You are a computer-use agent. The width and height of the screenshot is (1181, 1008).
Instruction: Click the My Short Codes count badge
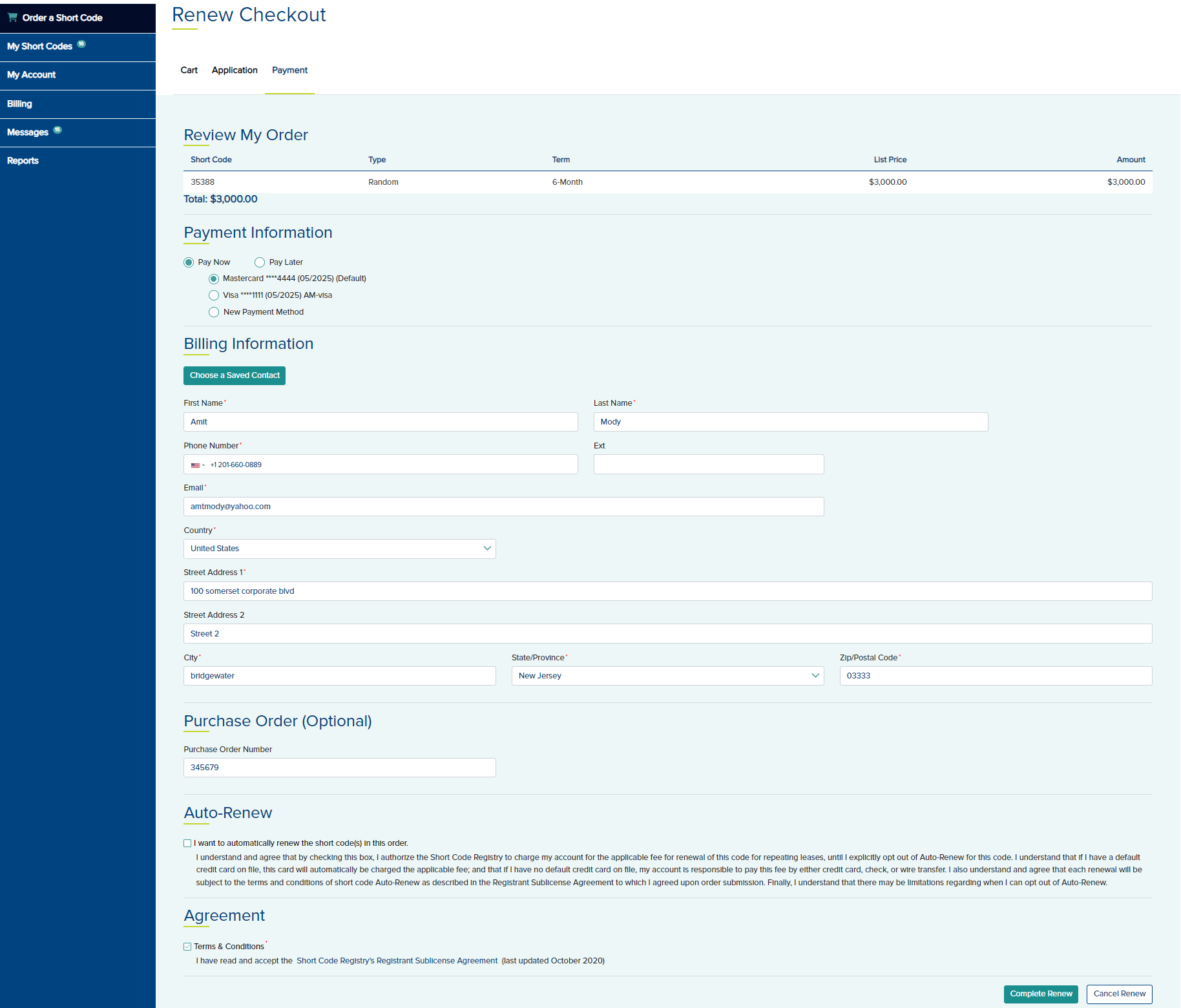tap(81, 44)
